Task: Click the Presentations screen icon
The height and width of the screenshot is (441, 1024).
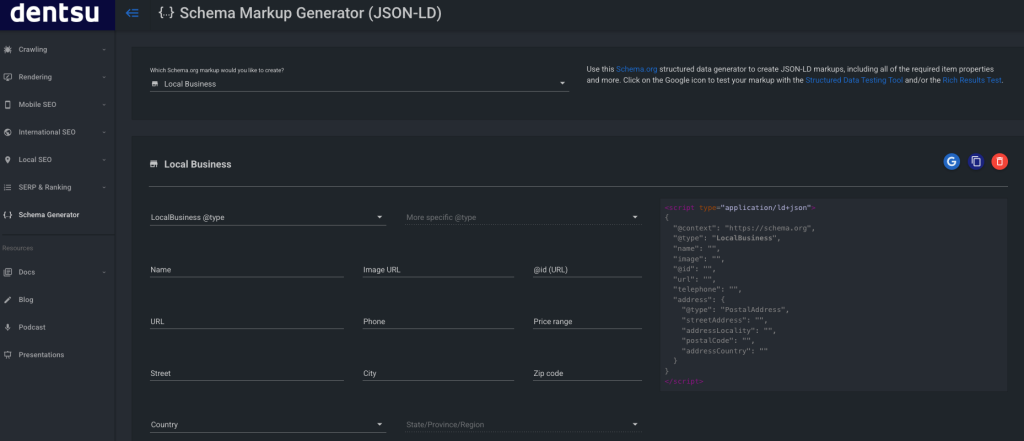Action: point(7,355)
